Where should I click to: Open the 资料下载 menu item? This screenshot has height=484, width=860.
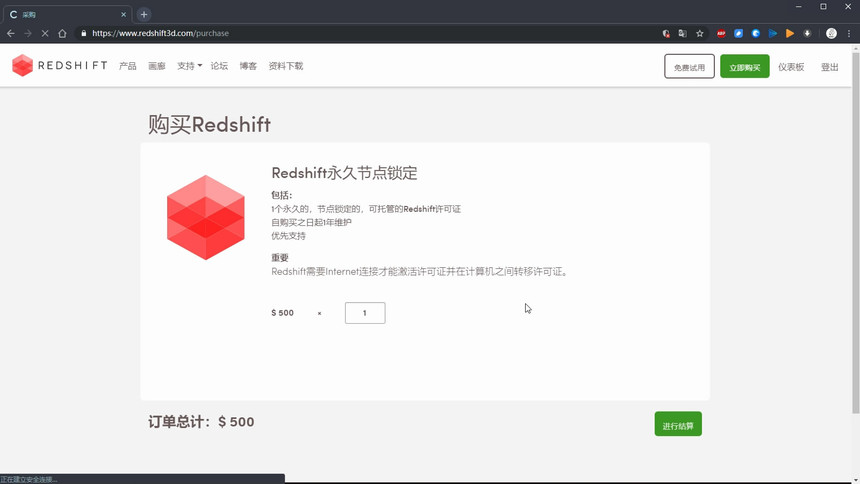click(286, 66)
